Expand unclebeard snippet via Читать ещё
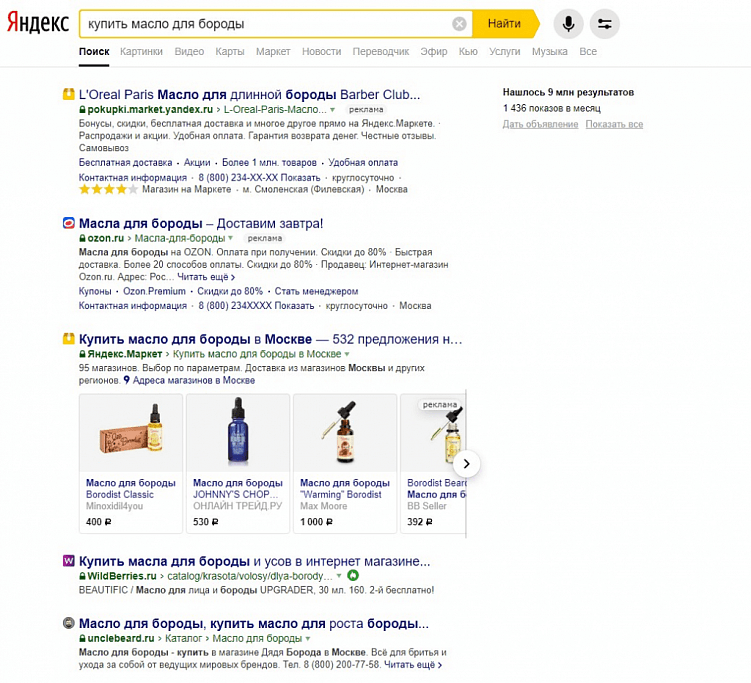 click(x=413, y=665)
